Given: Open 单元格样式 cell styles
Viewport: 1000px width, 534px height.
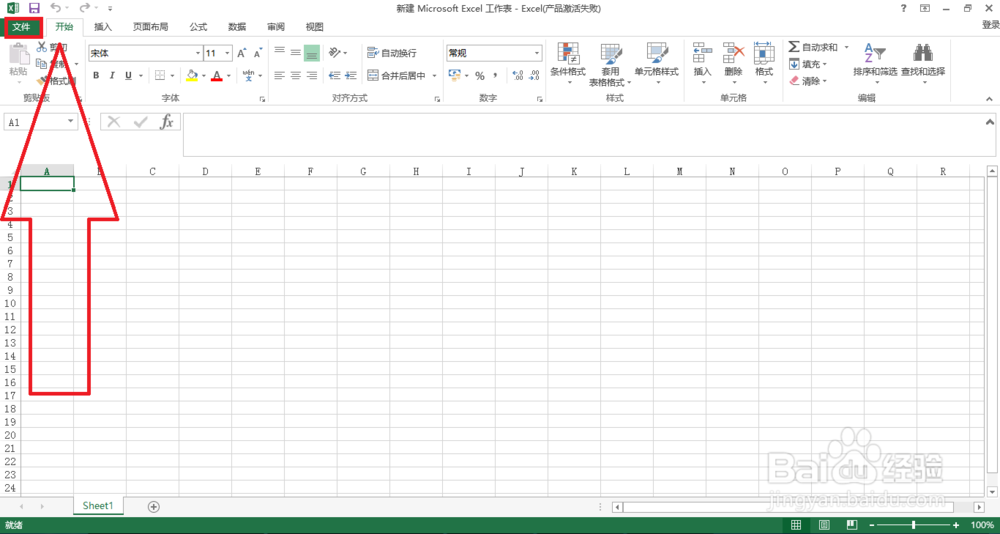Looking at the screenshot, I should (656, 64).
